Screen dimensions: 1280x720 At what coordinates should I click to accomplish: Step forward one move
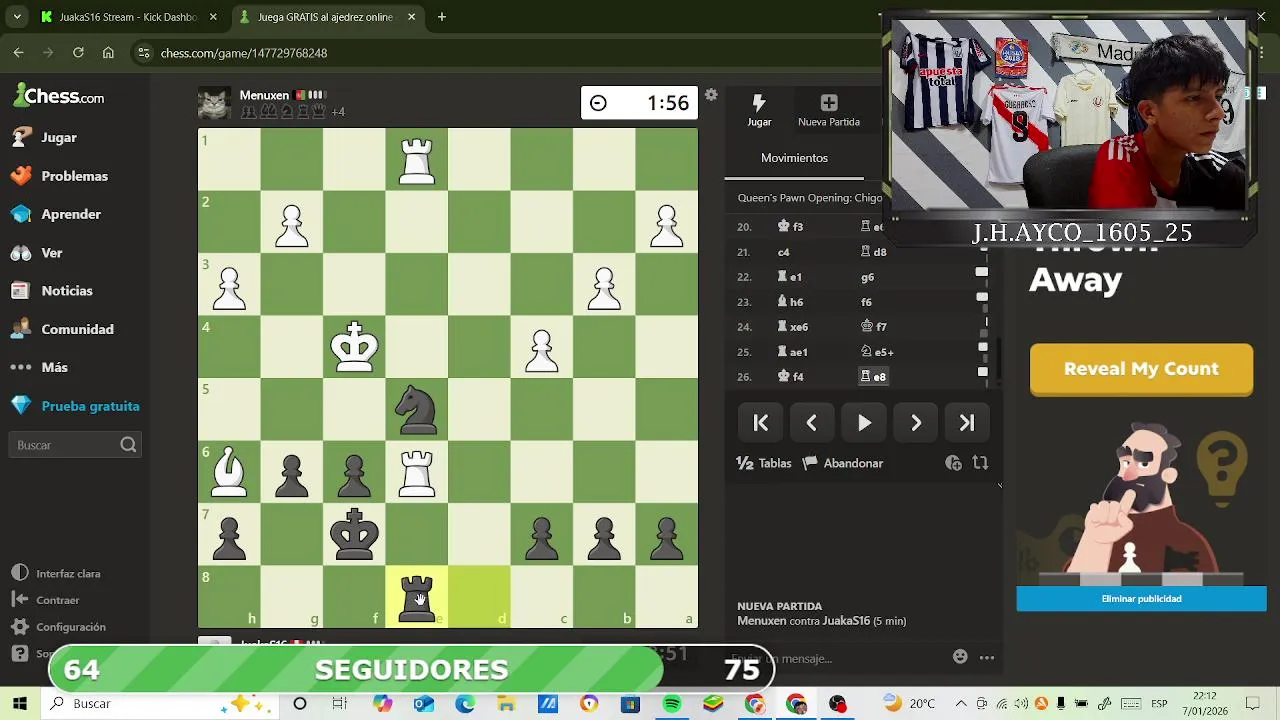click(x=916, y=423)
